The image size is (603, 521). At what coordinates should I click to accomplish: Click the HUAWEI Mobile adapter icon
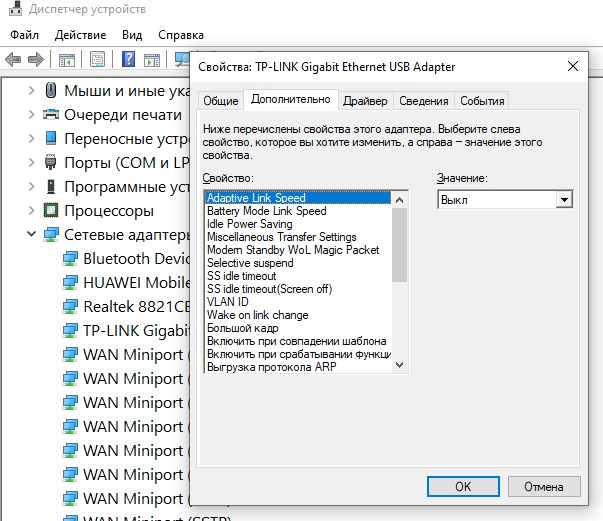point(70,282)
